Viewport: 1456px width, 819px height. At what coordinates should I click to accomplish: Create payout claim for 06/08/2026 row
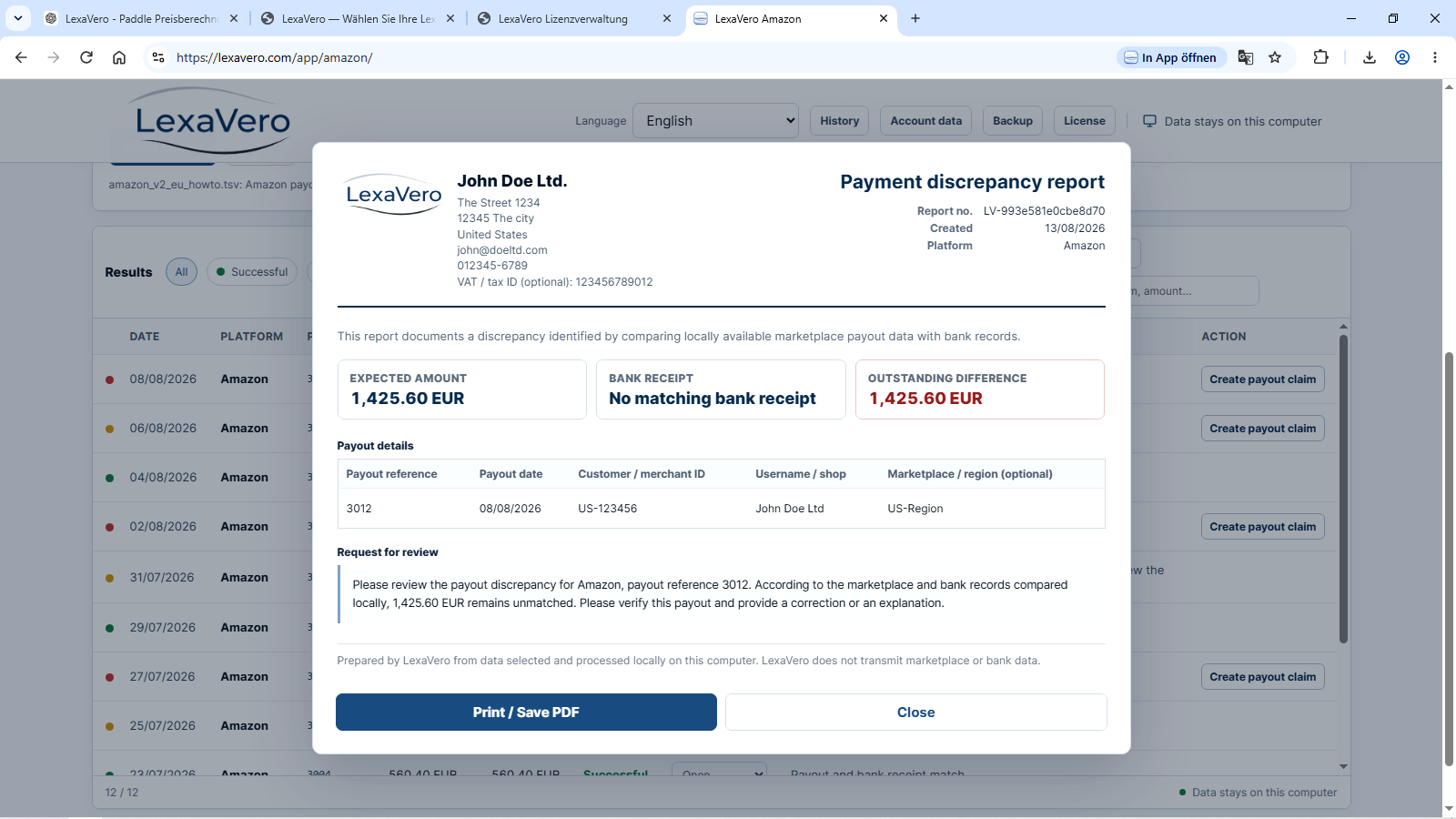[x=1262, y=429]
